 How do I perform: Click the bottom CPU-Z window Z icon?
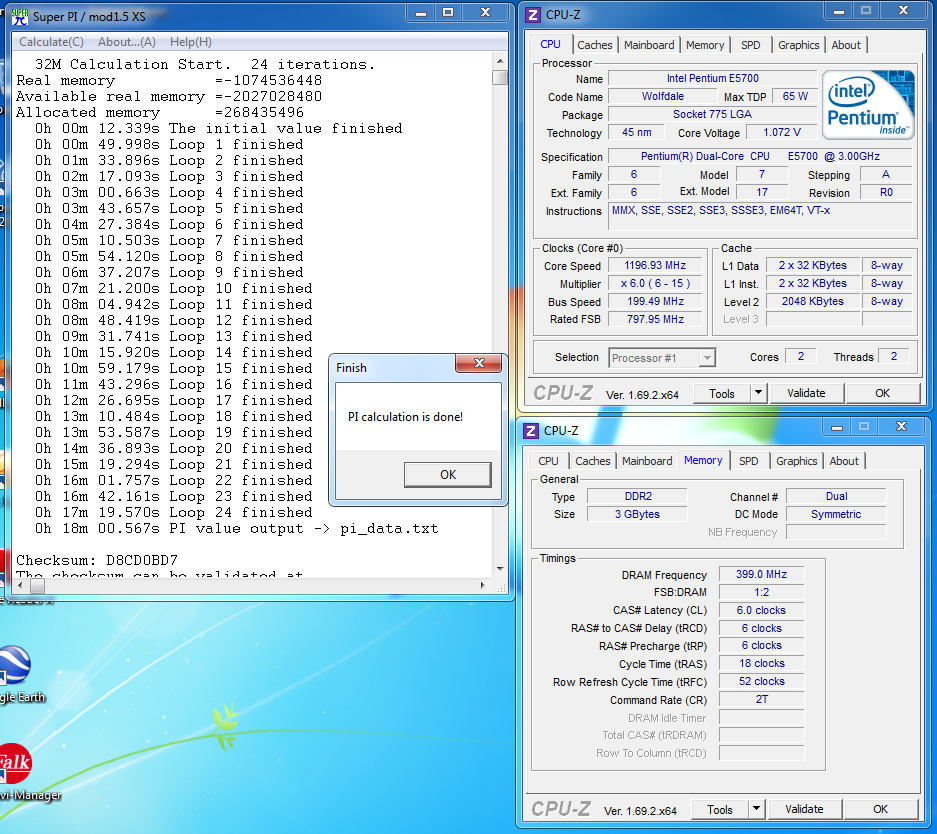531,431
